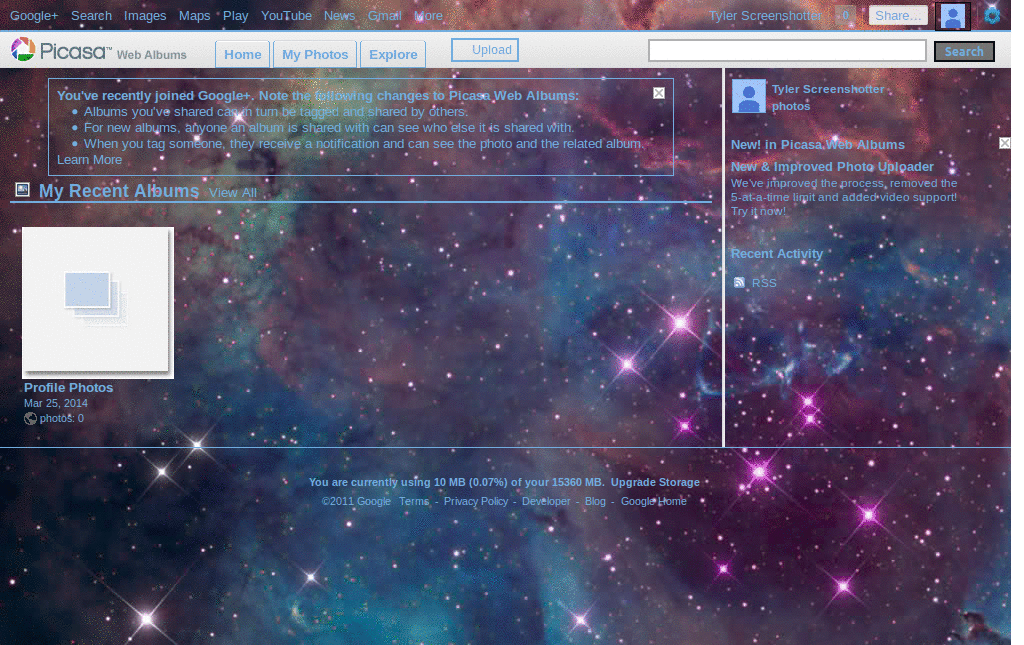Open New & Improved Photo Uploader link
1024x645 pixels.
[832, 167]
